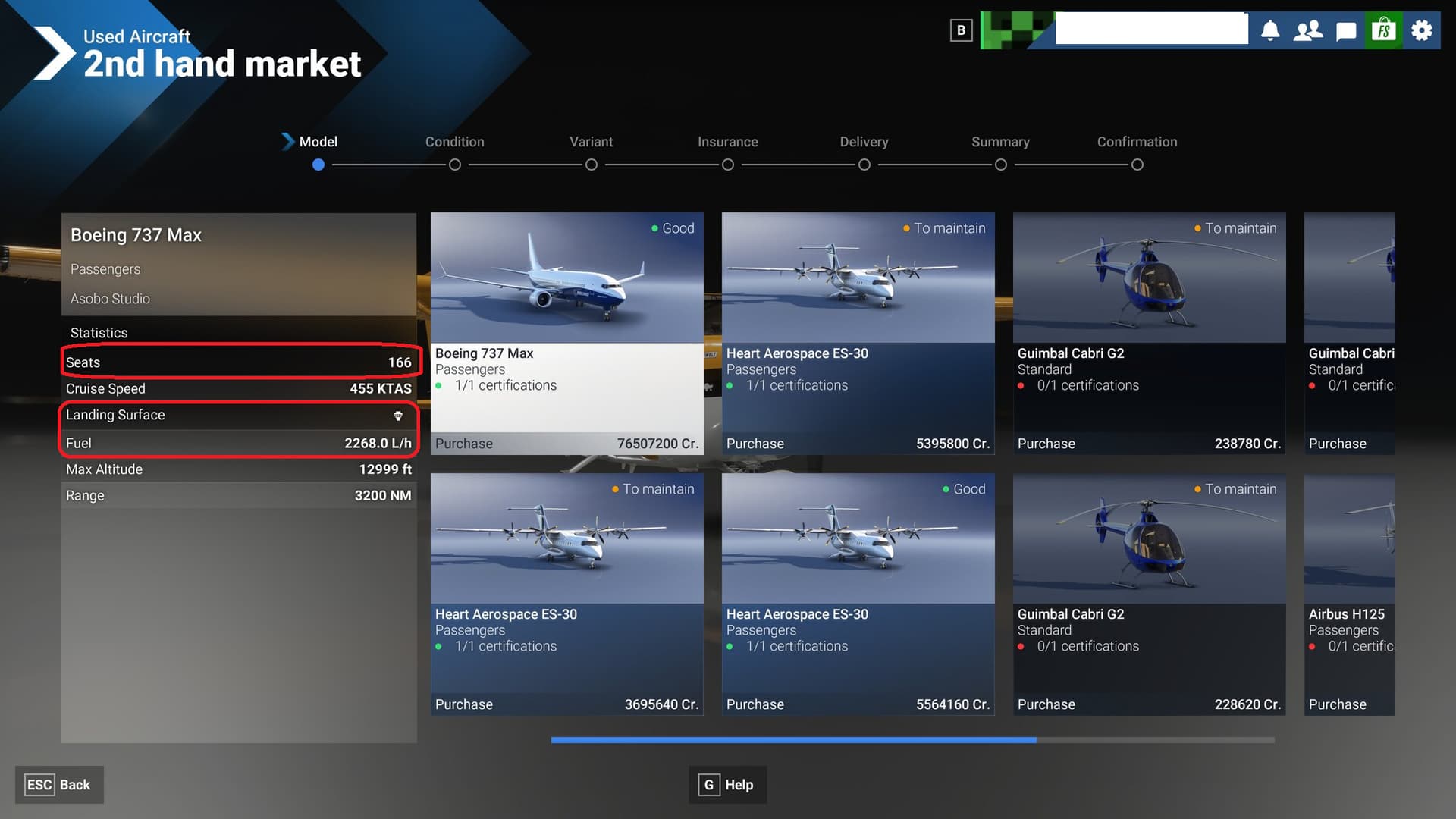Click the Good condition tag on Boeing 737 Max
This screenshot has width=1456, height=819.
pyautogui.click(x=673, y=228)
